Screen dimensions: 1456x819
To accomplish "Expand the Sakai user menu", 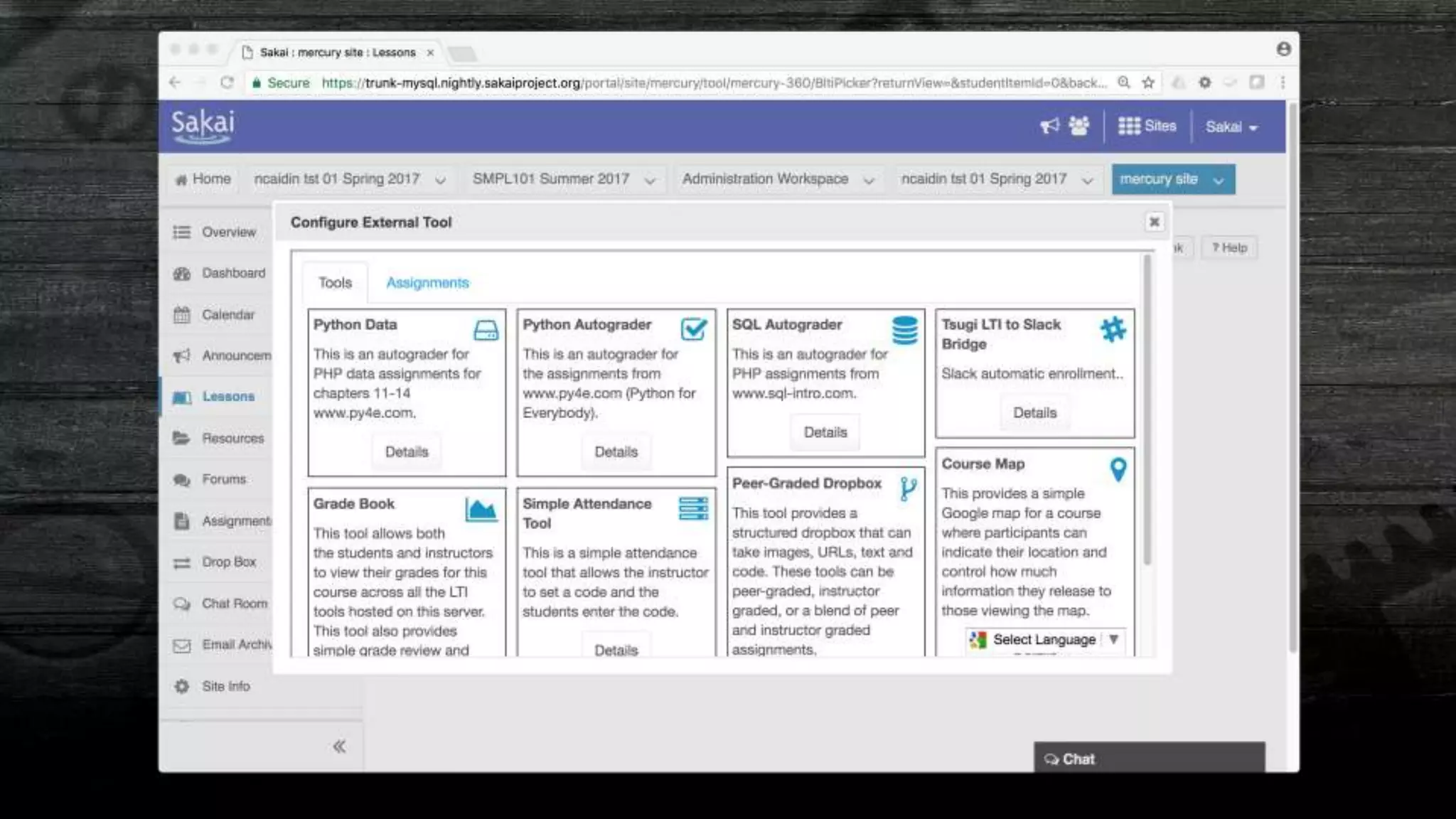I will (x=1231, y=127).
